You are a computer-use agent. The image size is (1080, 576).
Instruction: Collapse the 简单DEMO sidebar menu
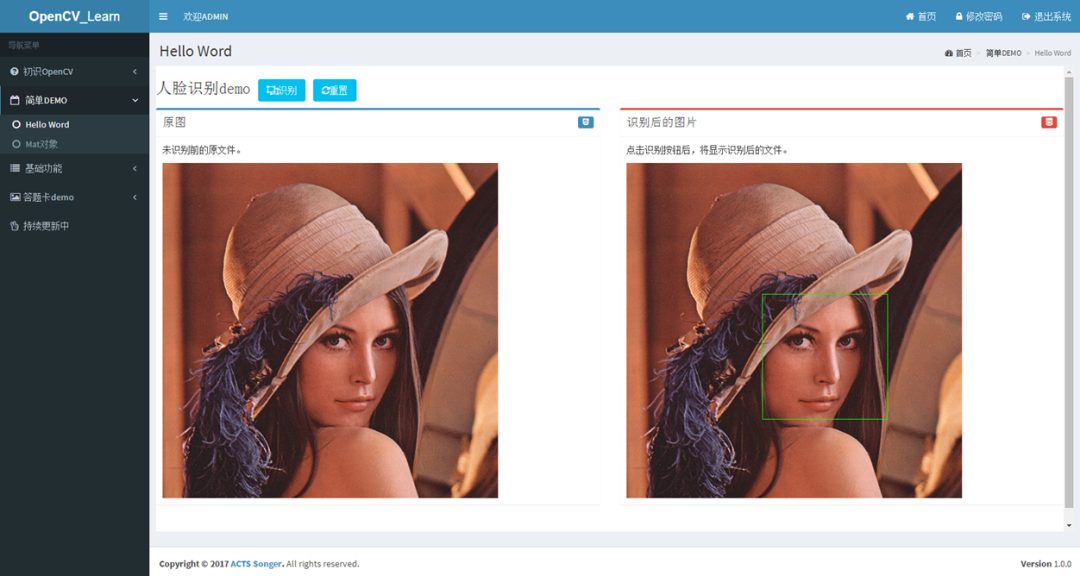pos(74,101)
